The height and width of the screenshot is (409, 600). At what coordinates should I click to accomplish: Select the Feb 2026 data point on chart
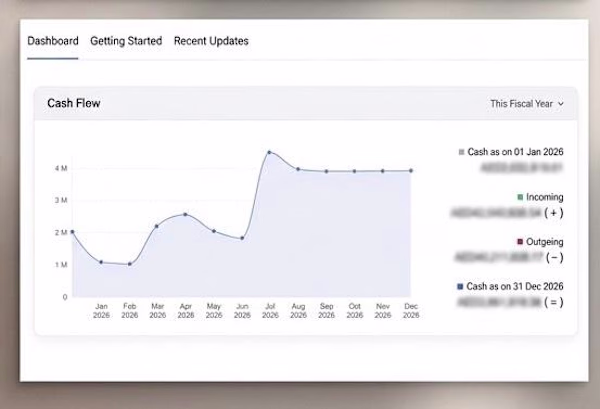(130, 264)
